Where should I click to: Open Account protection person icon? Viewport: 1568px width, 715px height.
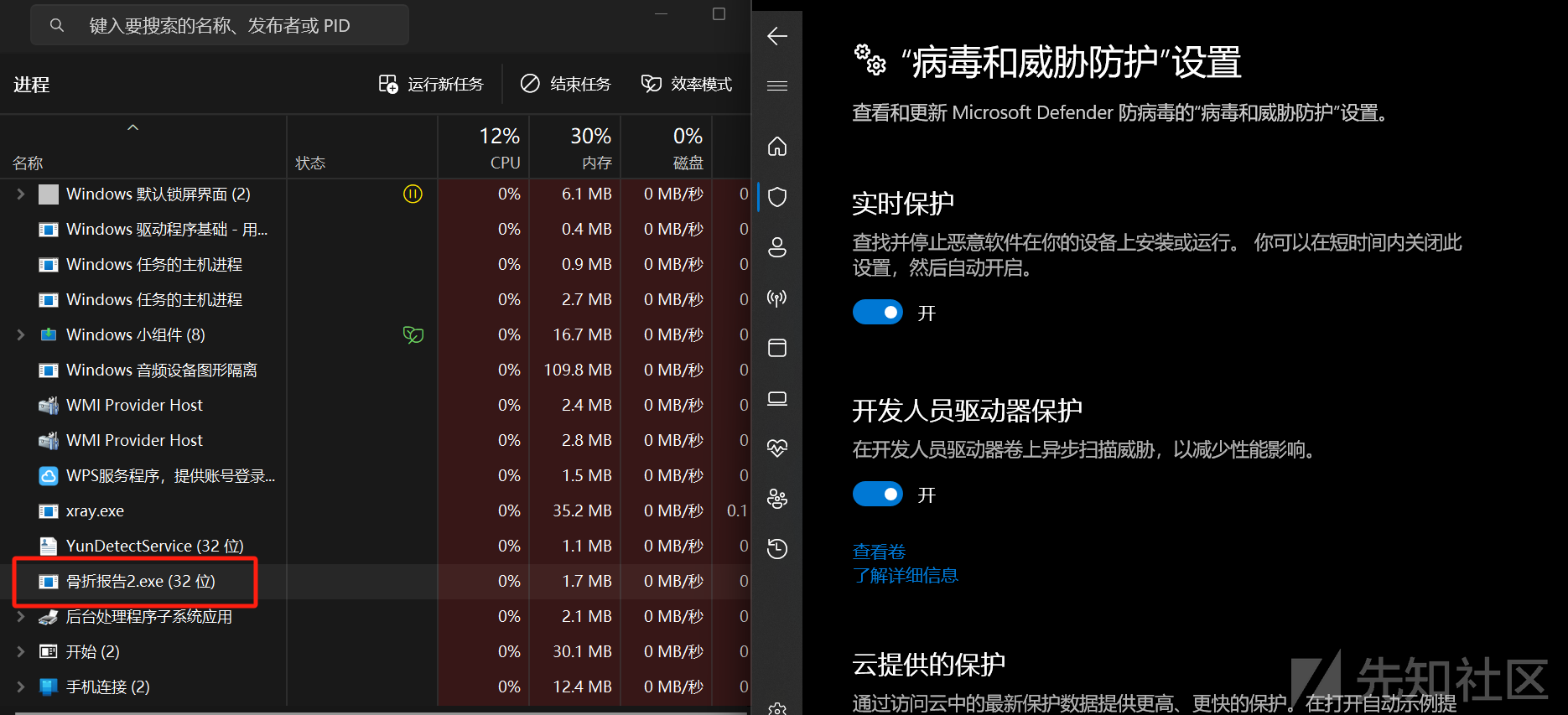click(x=777, y=247)
